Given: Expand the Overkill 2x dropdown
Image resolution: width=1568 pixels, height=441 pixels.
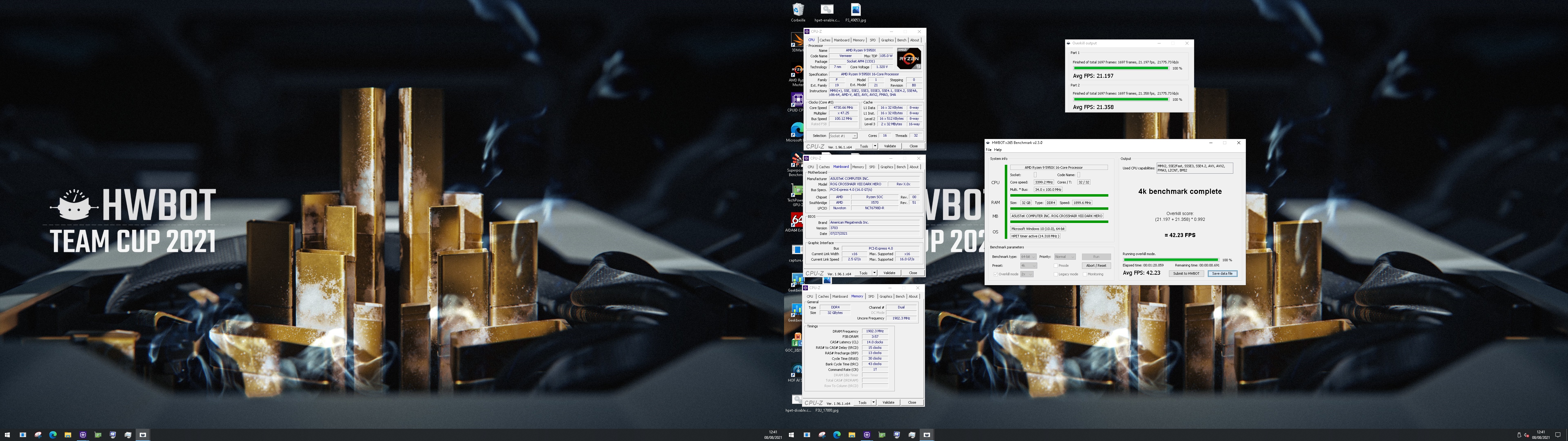Looking at the screenshot, I should (x=1027, y=274).
